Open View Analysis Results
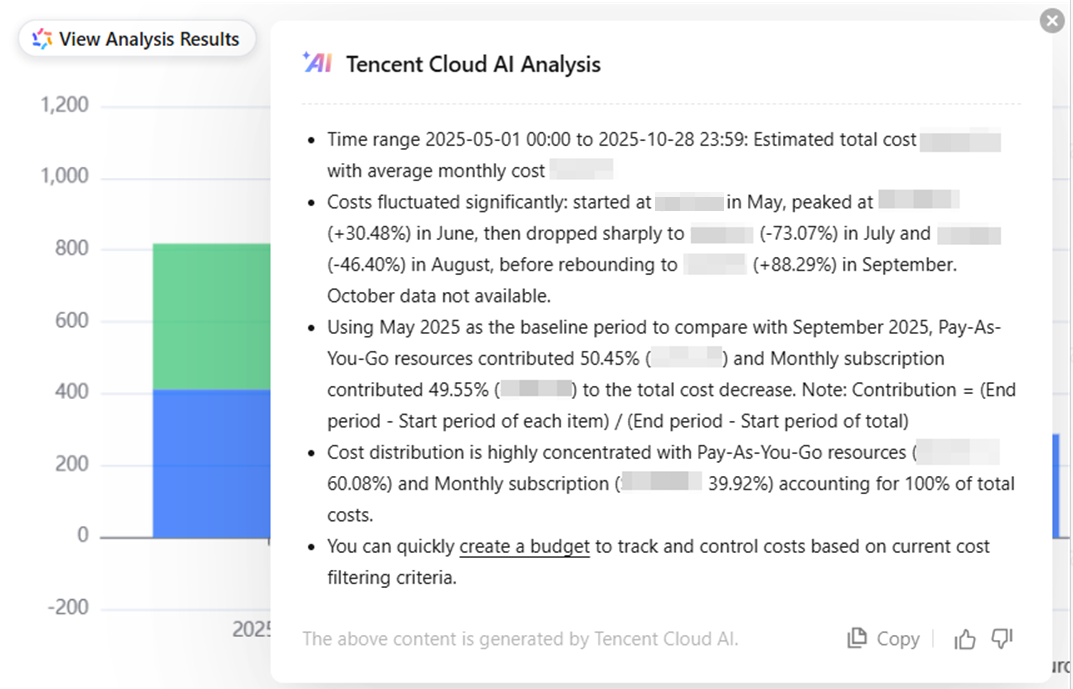Image resolution: width=1073 pixels, height=689 pixels. coord(137,39)
